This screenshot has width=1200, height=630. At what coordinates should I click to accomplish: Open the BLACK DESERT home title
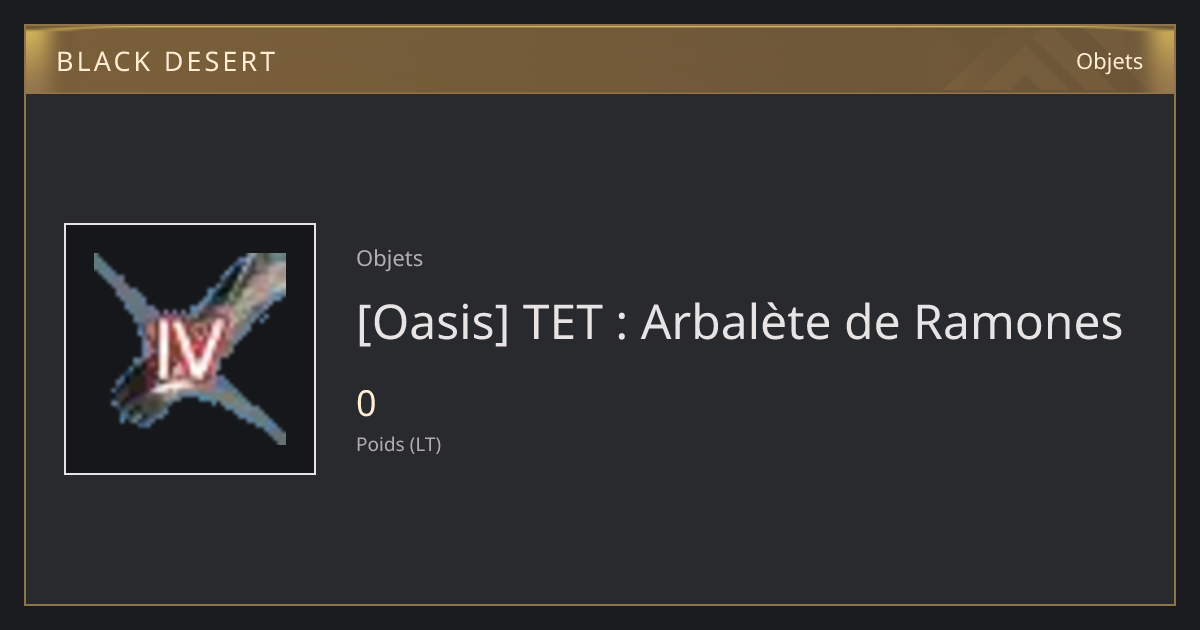(166, 62)
